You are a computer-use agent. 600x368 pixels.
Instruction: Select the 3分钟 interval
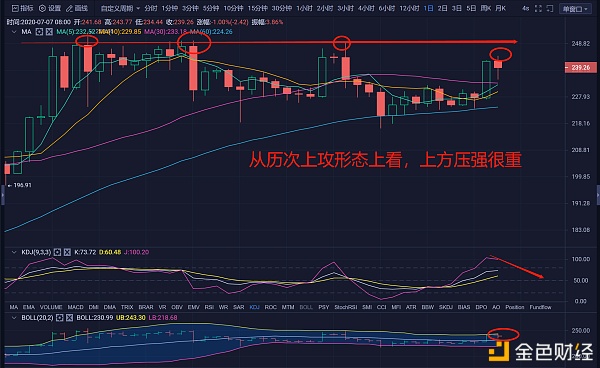(190, 8)
